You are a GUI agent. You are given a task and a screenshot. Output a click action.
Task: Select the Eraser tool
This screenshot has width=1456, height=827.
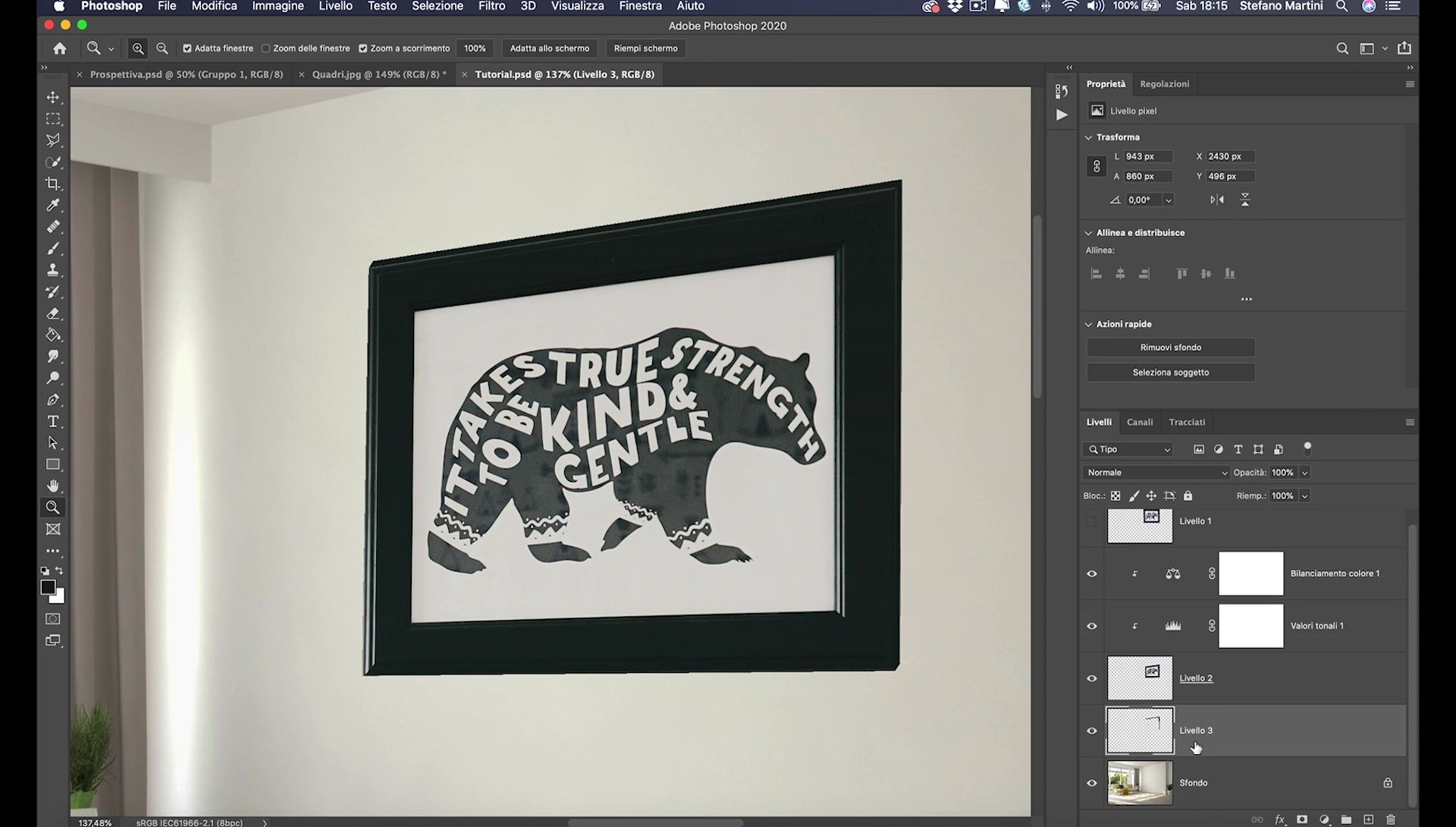53,313
